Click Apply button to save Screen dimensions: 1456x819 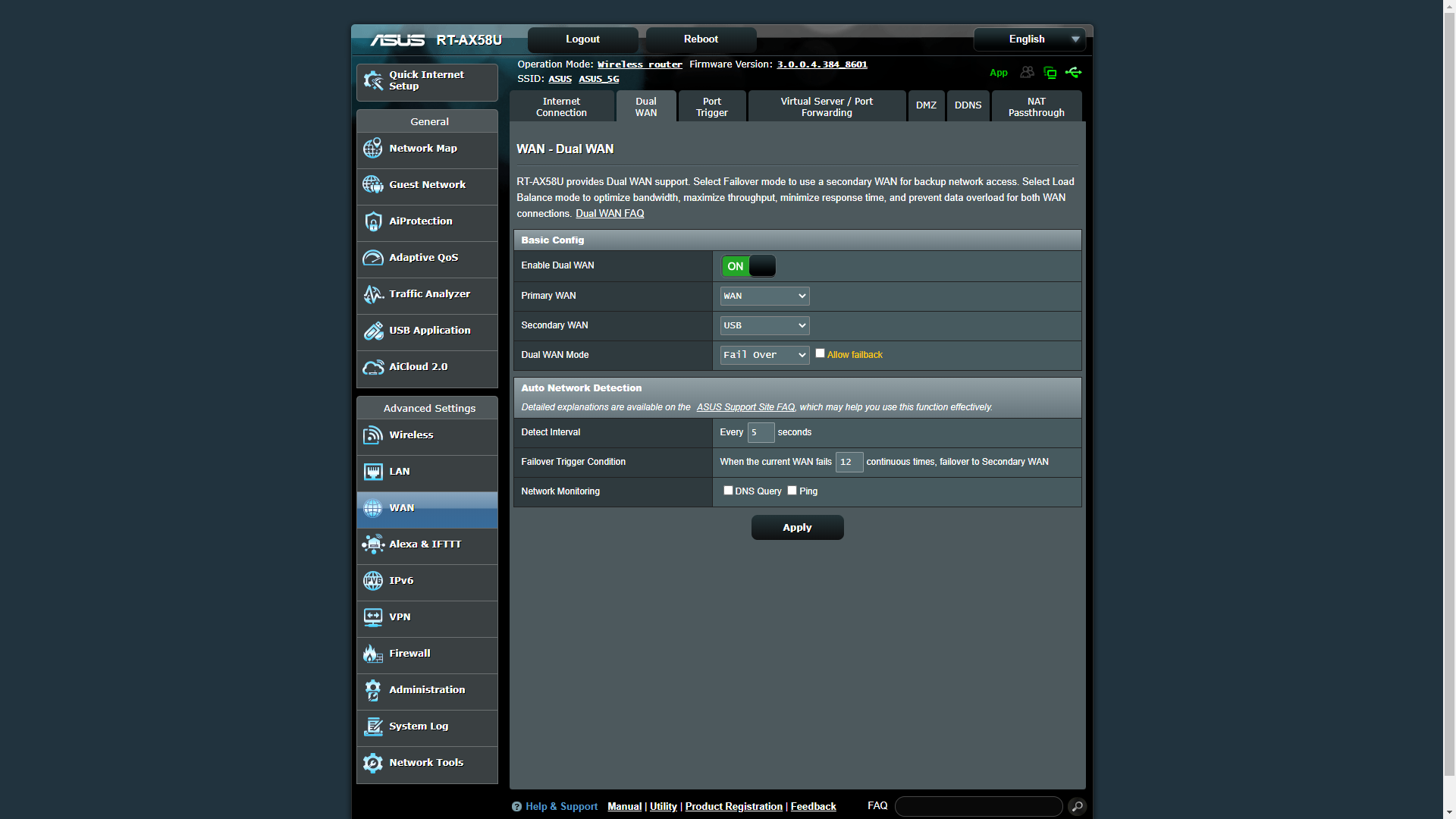[796, 527]
